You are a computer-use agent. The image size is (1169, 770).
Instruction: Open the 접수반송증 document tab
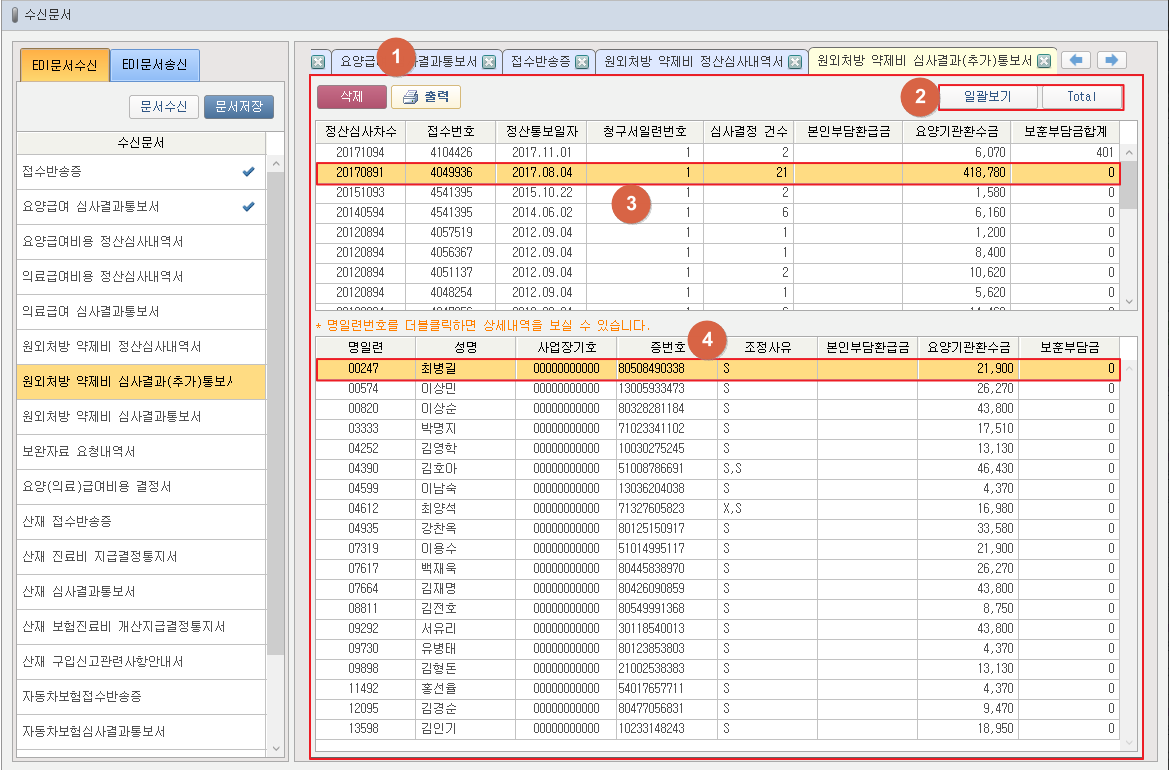pyautogui.click(x=540, y=62)
